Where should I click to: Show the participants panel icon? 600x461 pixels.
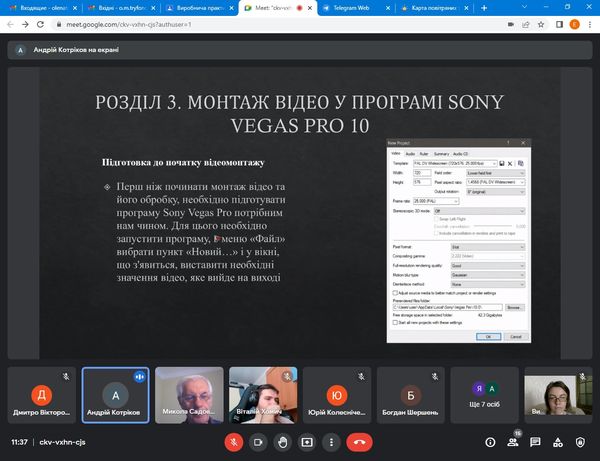click(x=513, y=442)
